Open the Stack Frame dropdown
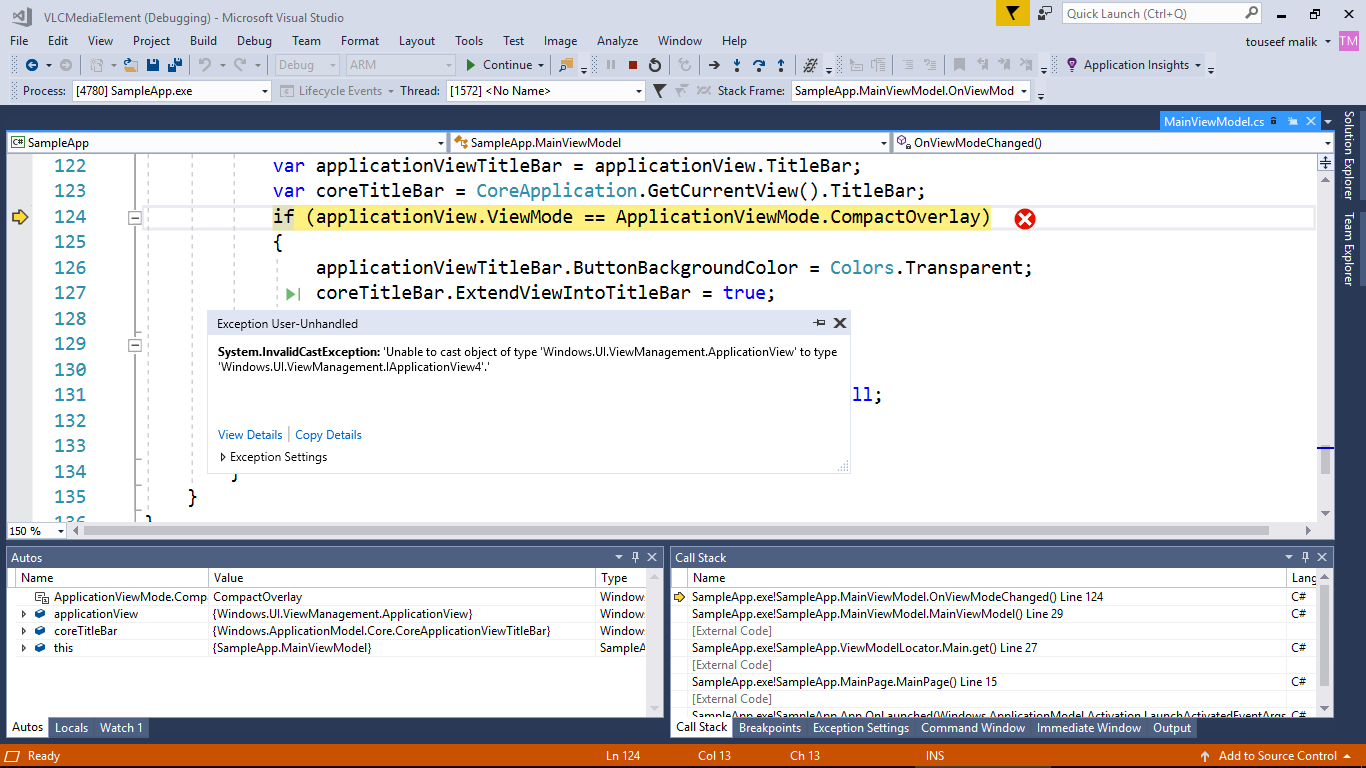Image resolution: width=1366 pixels, height=768 pixels. pos(1026,89)
